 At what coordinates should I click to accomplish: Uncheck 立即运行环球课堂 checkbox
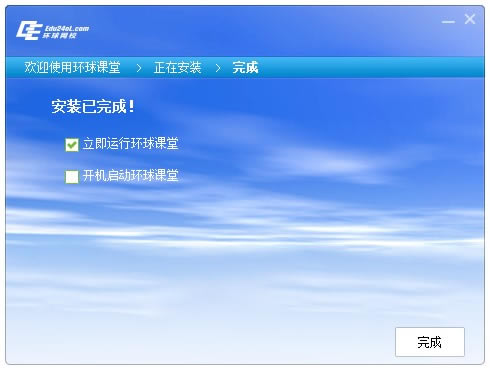(x=72, y=145)
